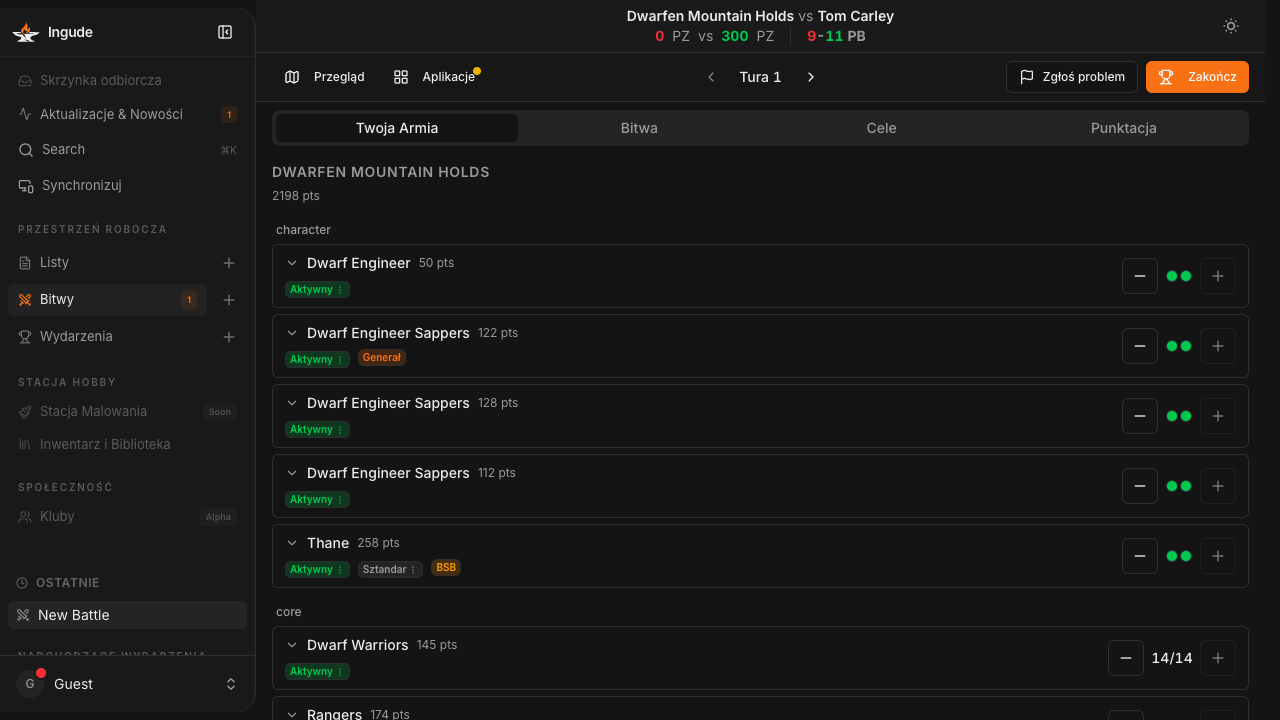Open Aktywny status of Dwarf Engineer 50 pts

point(317,289)
